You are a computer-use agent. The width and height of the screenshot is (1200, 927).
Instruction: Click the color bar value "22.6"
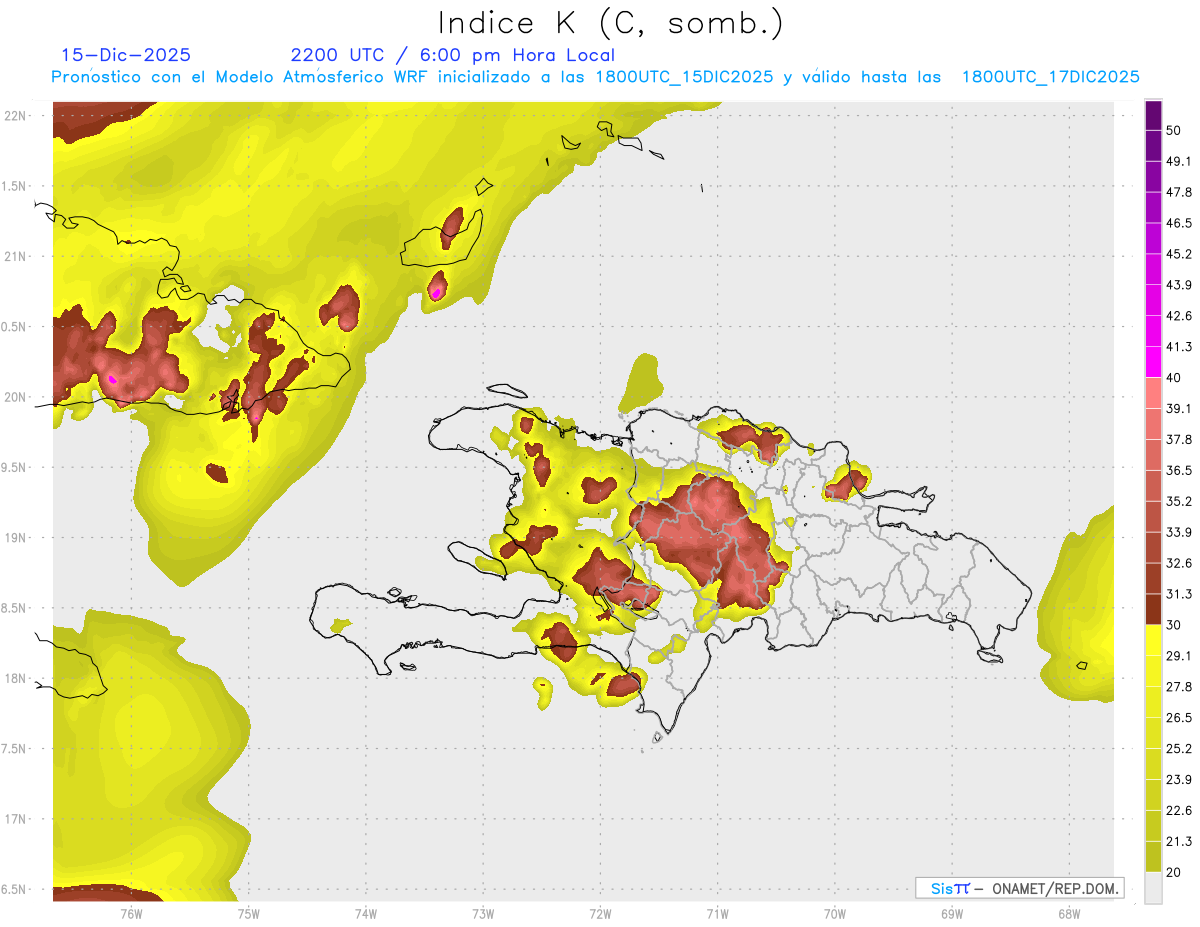[x=1179, y=811]
